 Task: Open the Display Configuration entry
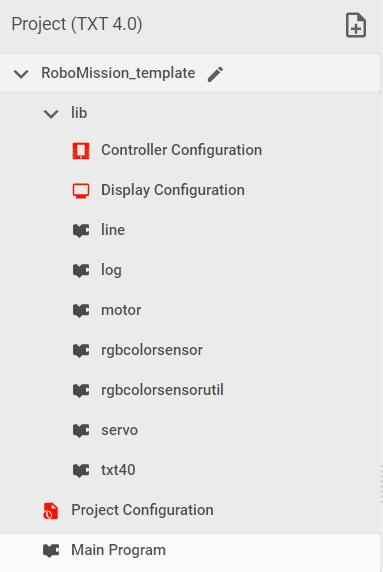point(173,190)
